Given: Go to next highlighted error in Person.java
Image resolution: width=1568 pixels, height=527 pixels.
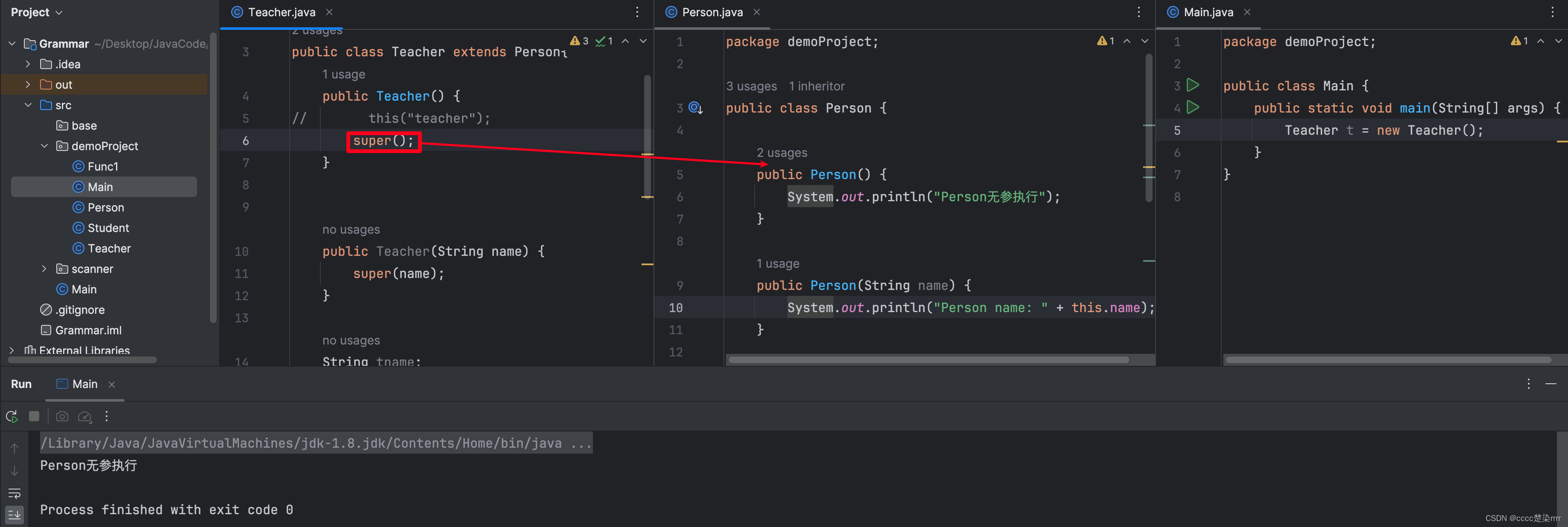Looking at the screenshot, I should pyautogui.click(x=1144, y=41).
